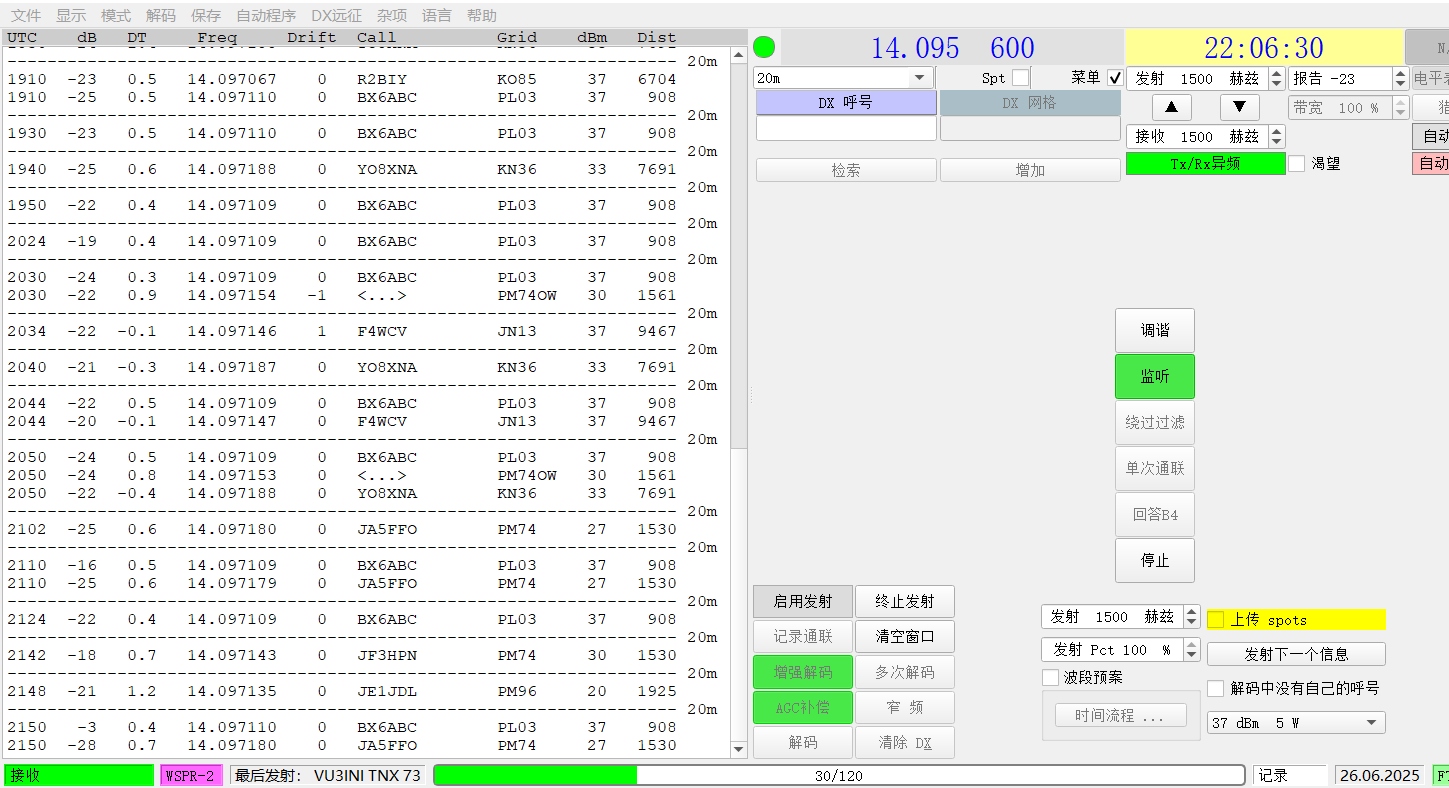Click the 窄 频 button
This screenshot has height=788, width=1449.
(905, 707)
